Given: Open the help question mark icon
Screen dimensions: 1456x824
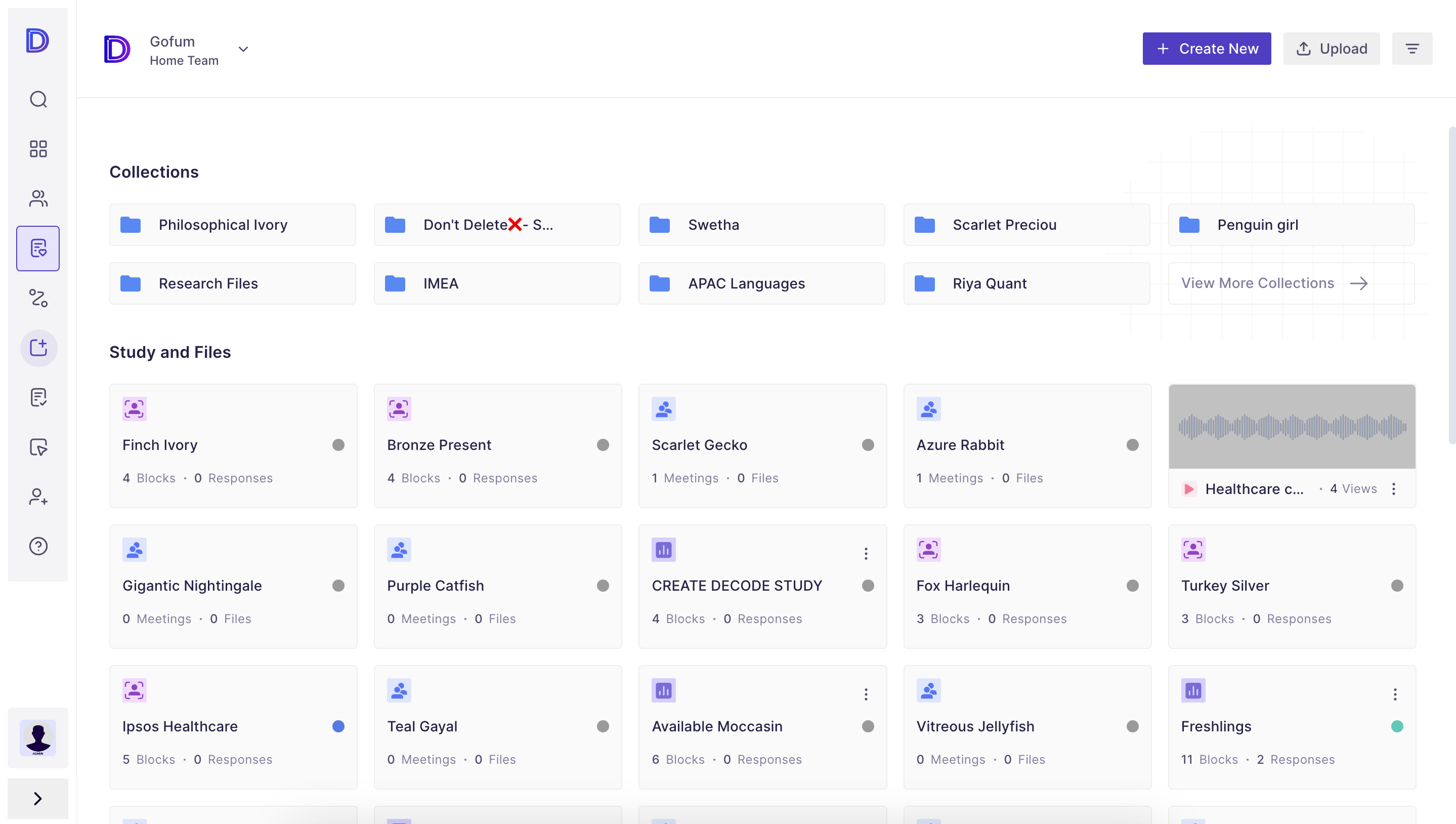Looking at the screenshot, I should [x=38, y=546].
